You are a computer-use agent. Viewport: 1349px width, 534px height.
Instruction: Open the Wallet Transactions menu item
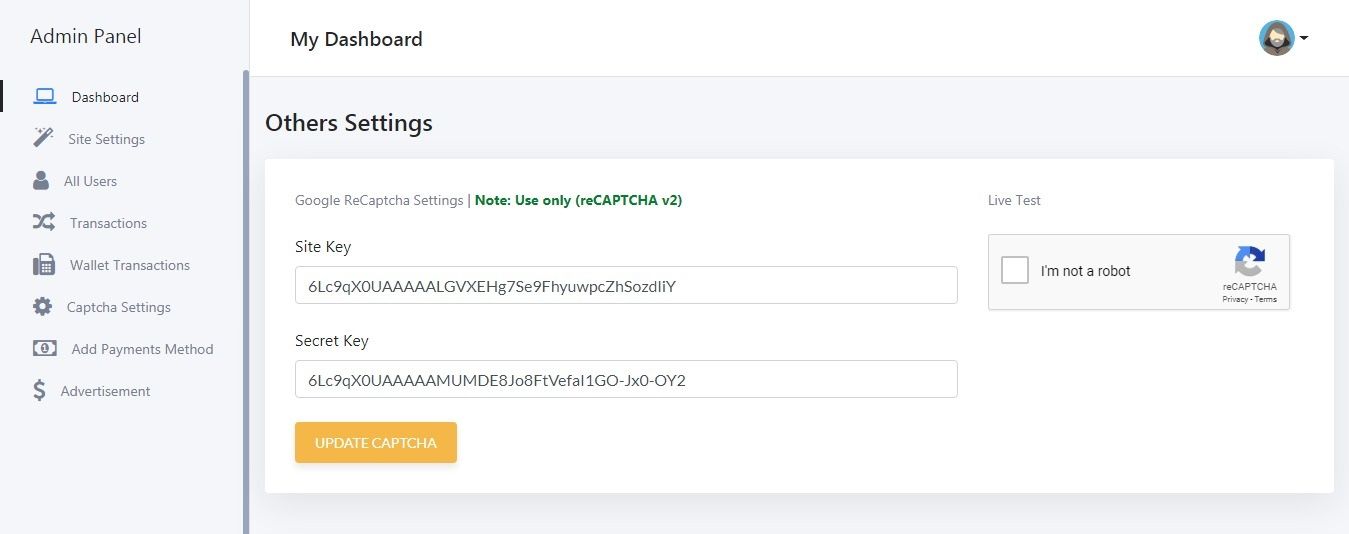pos(130,265)
